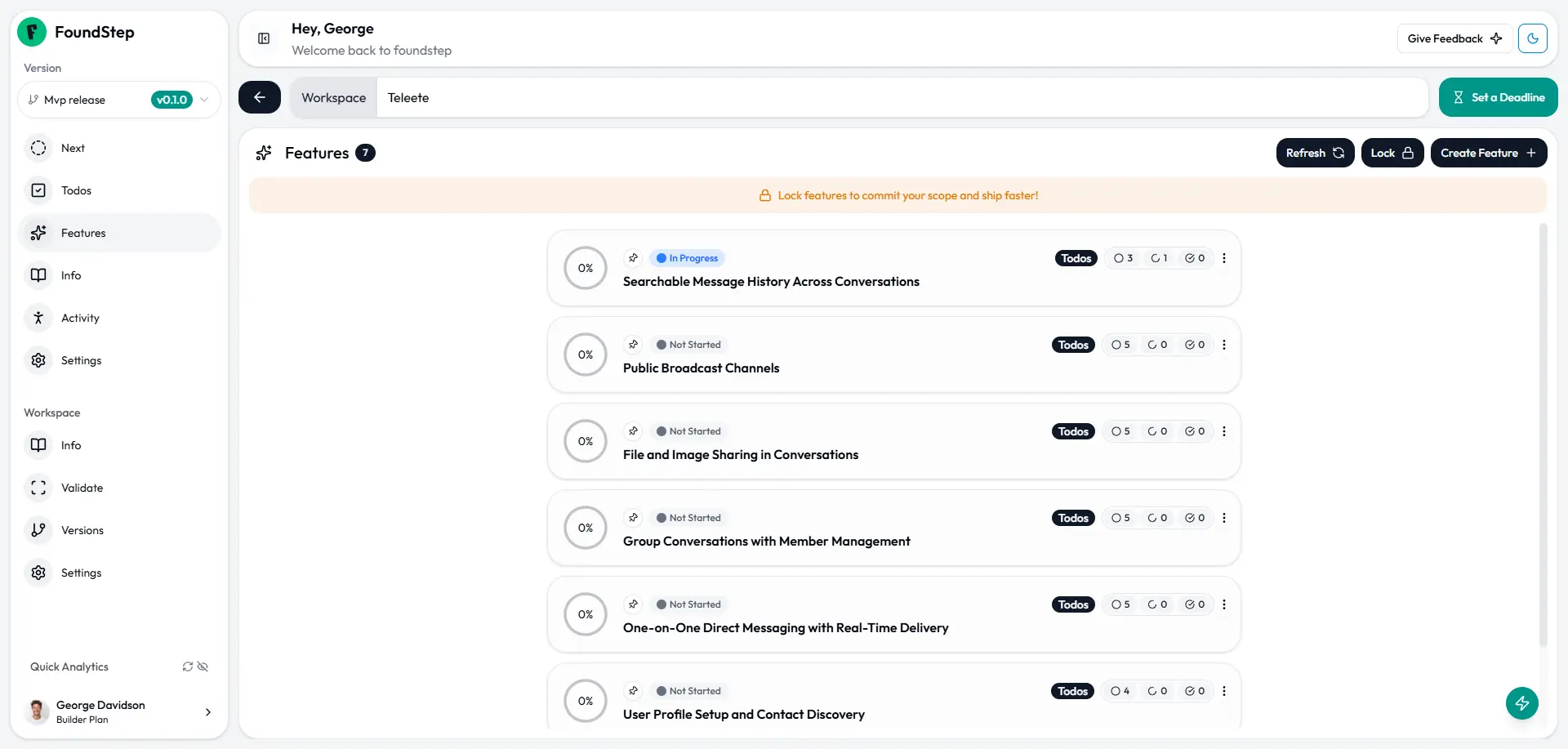
Task: Open options menu for File and Image Sharing
Action: pos(1223,431)
